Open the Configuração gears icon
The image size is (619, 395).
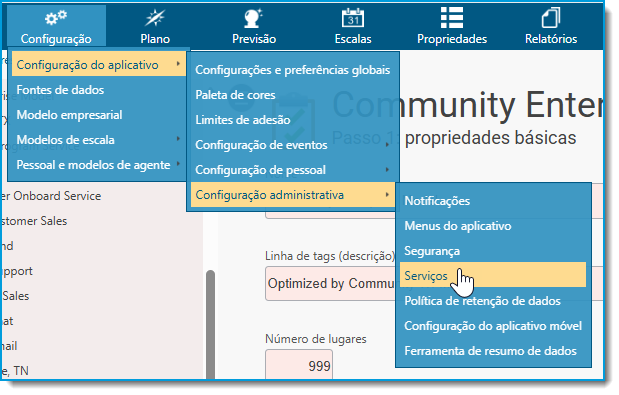pos(56,18)
